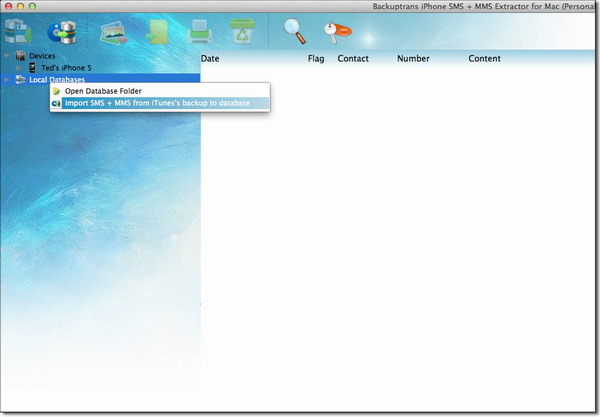Image resolution: width=600 pixels, height=417 pixels.
Task: Click the Content column header
Action: (484, 59)
